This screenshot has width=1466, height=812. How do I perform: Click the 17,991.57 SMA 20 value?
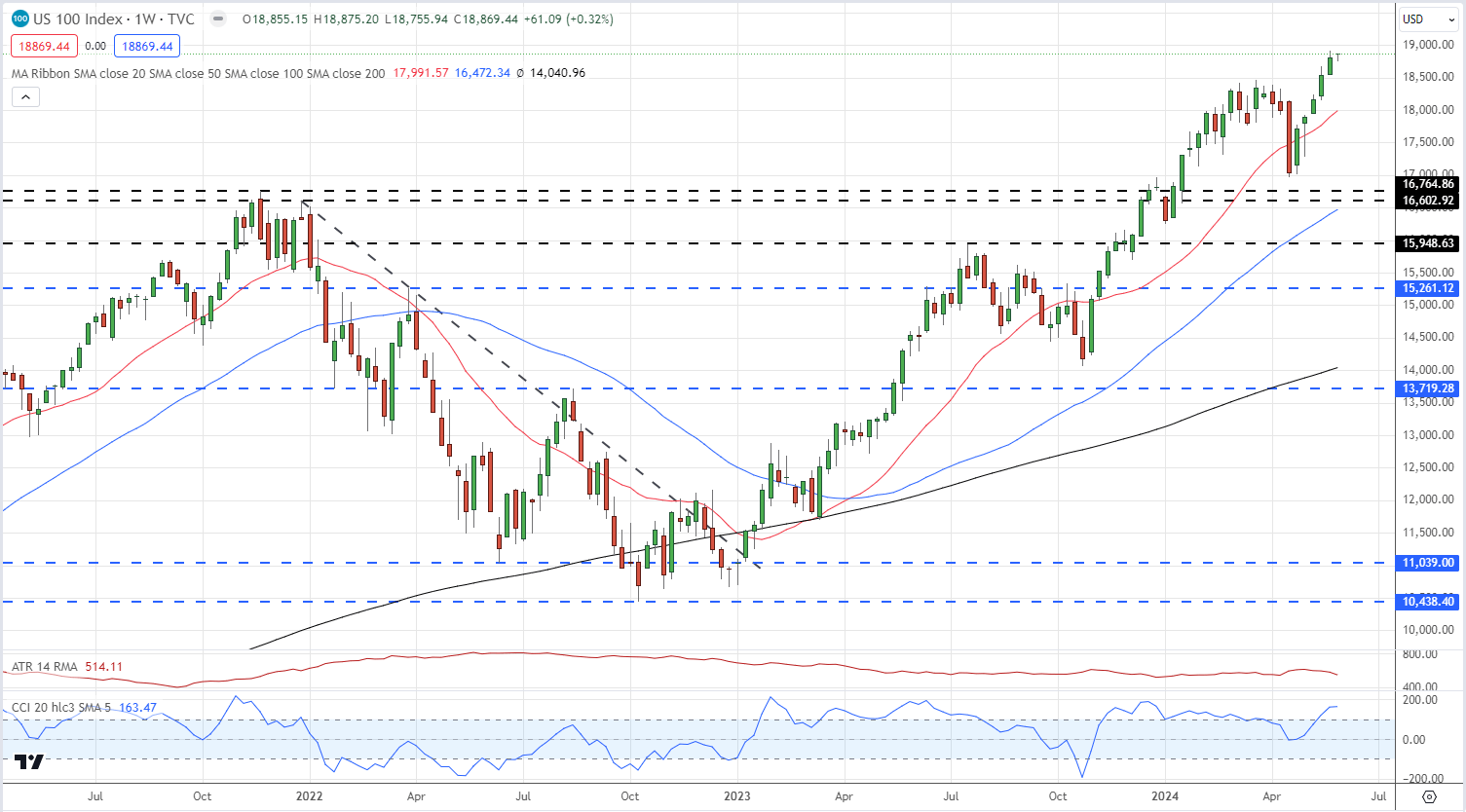coord(421,73)
